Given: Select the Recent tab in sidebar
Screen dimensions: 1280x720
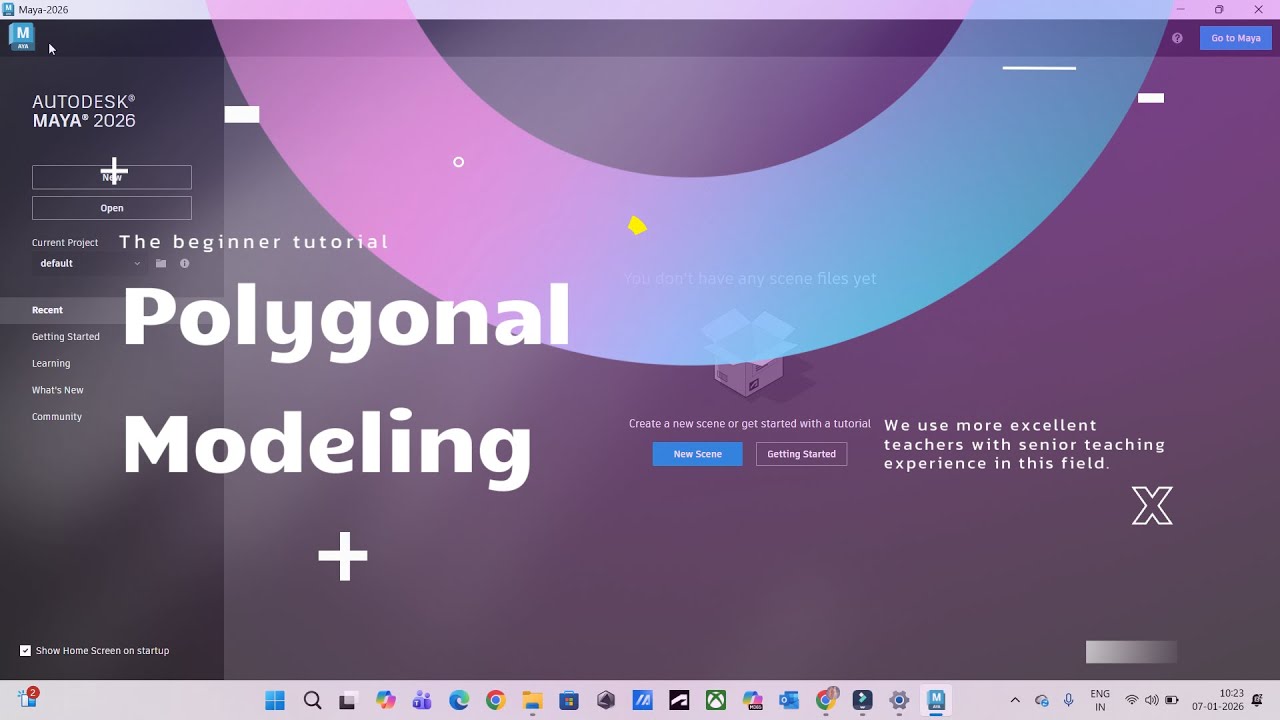Looking at the screenshot, I should tap(112, 310).
